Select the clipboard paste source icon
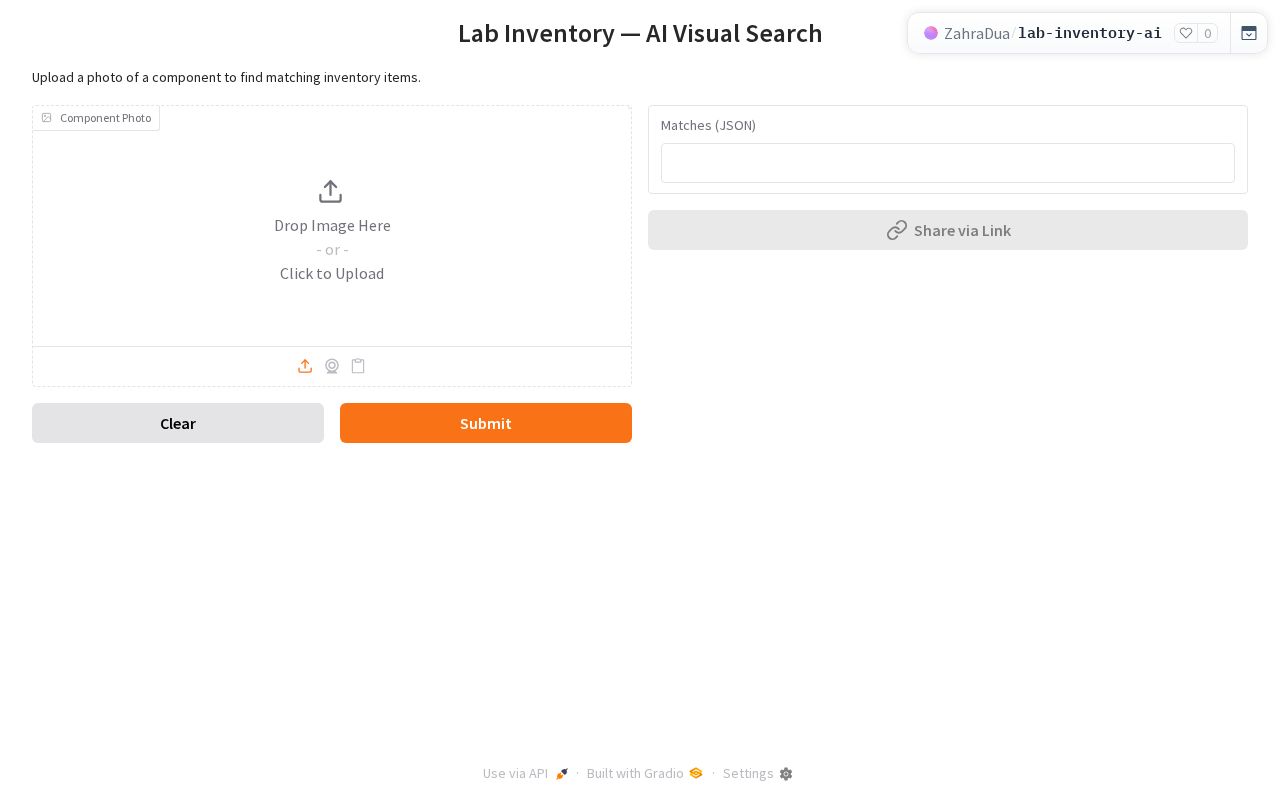Screen dimensions: 1280x800 358,366
